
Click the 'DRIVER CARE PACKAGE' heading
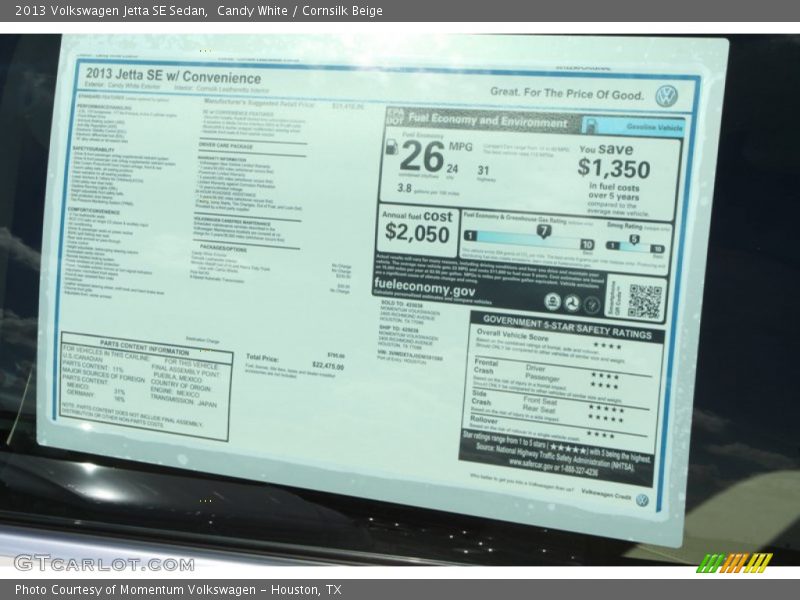coord(226,146)
